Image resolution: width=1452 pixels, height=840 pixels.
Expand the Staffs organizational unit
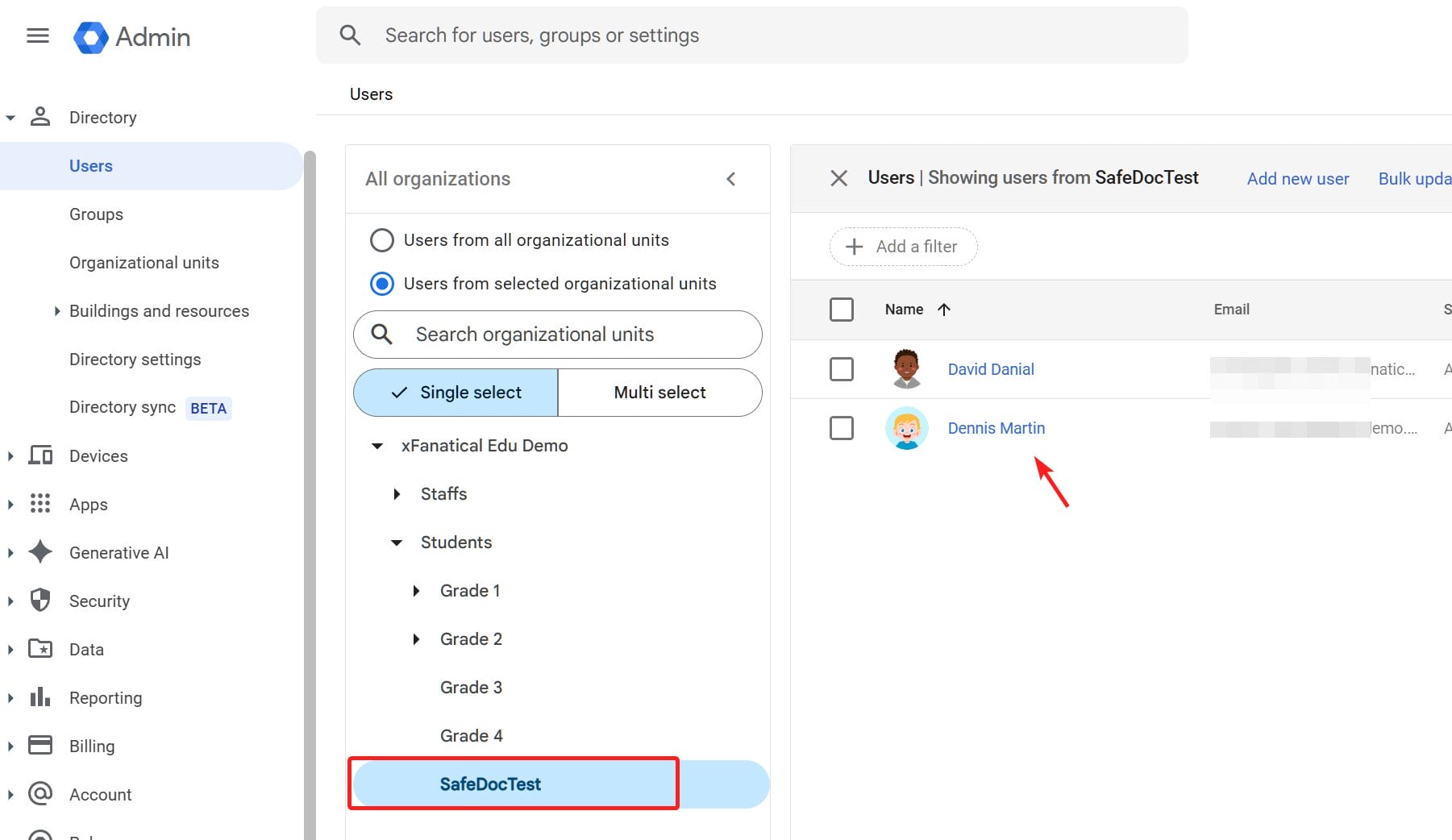click(x=397, y=494)
